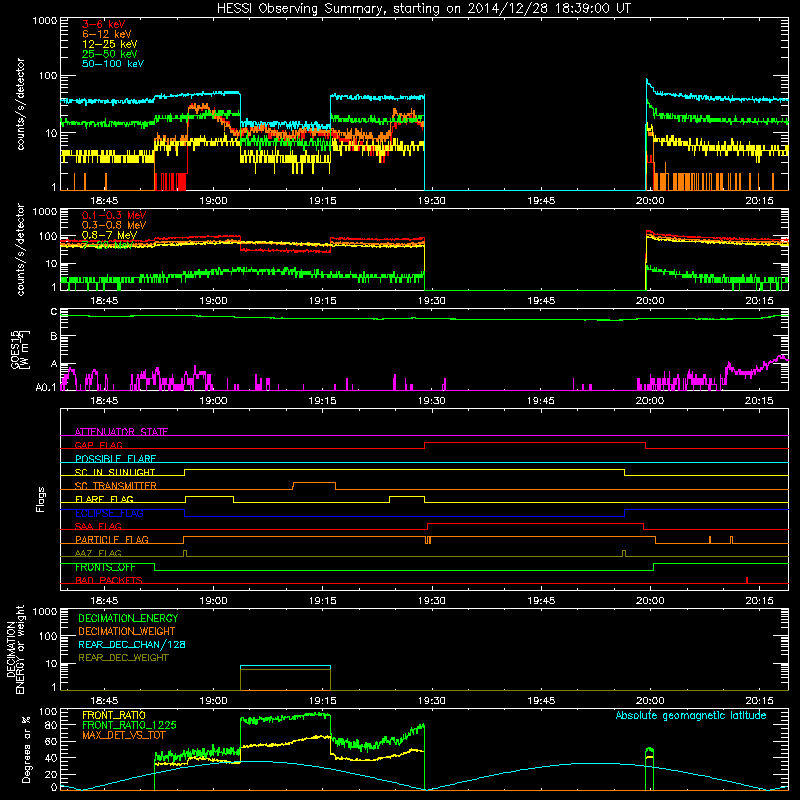Pick the cyan "50-100 keV" legend label
Image resolution: width=800 pixels, height=800 pixels.
click(113, 64)
